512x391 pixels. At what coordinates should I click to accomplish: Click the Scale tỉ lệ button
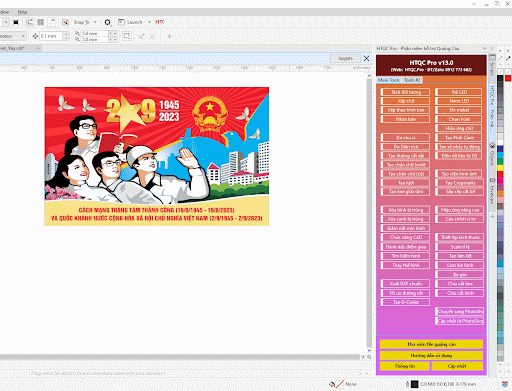pyautogui.click(x=460, y=247)
